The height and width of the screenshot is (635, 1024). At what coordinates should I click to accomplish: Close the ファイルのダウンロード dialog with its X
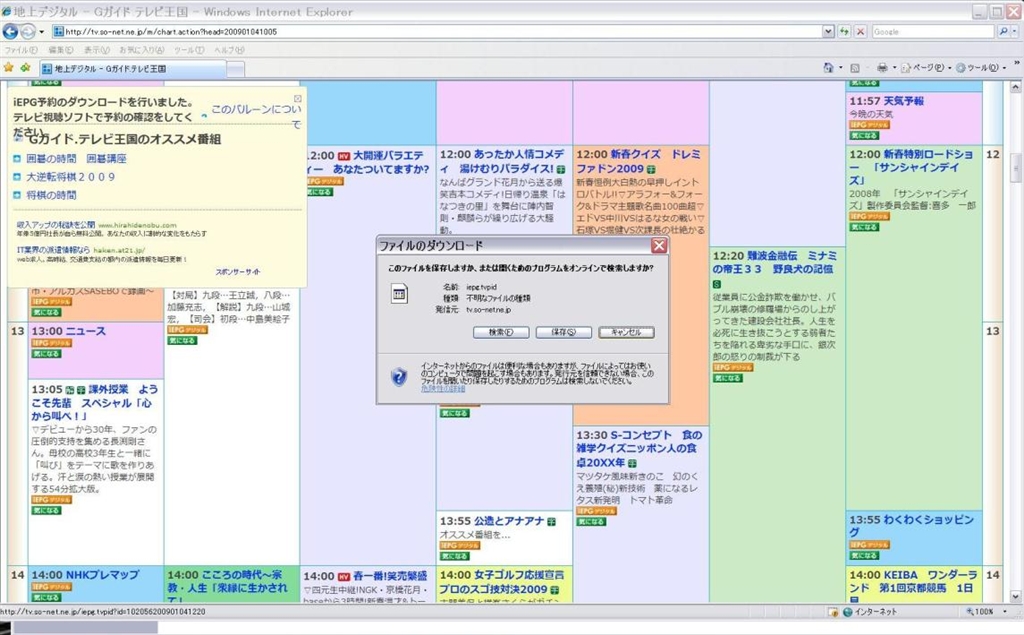tap(659, 246)
